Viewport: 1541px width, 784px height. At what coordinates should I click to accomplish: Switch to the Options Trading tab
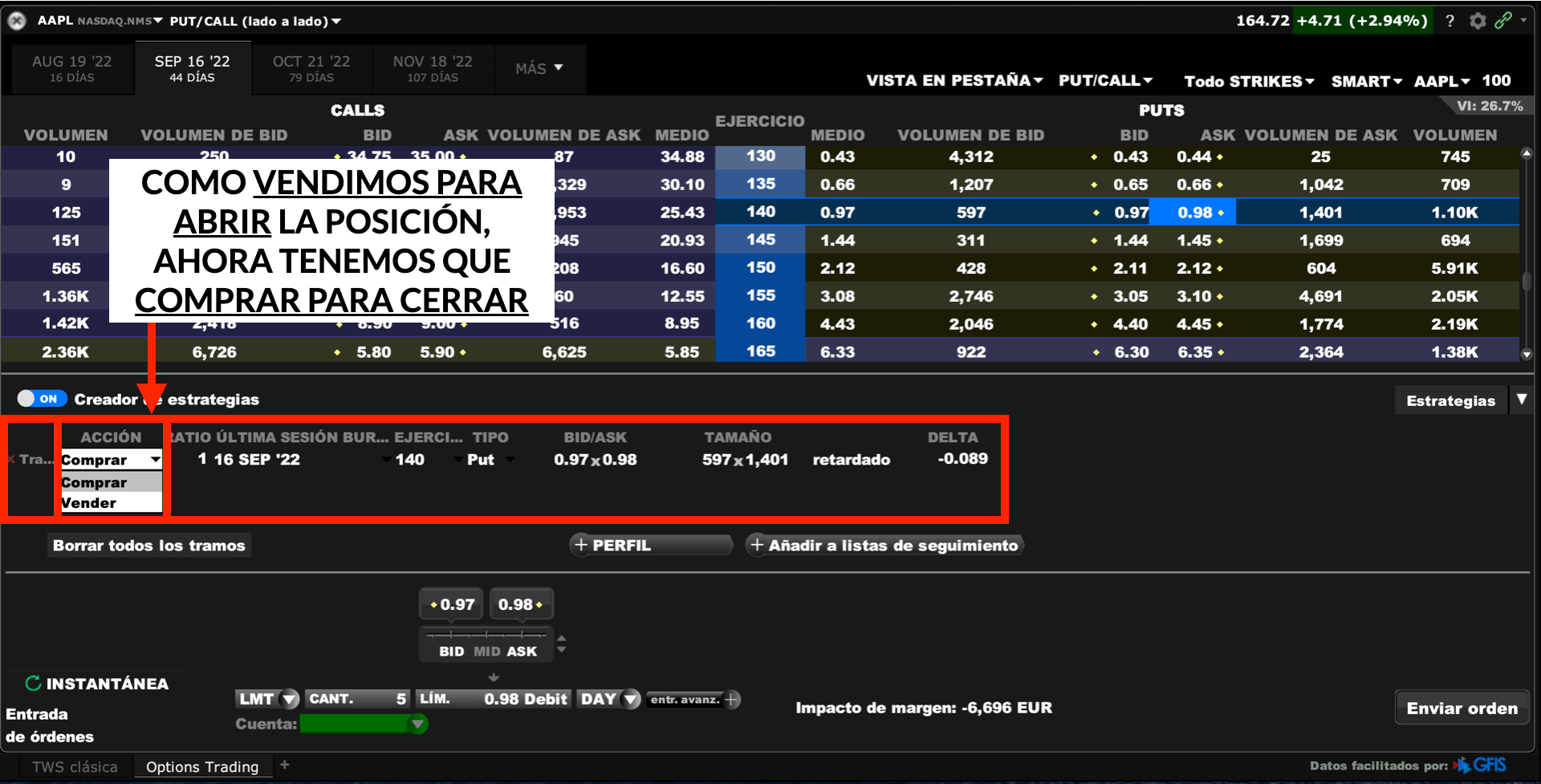202,766
